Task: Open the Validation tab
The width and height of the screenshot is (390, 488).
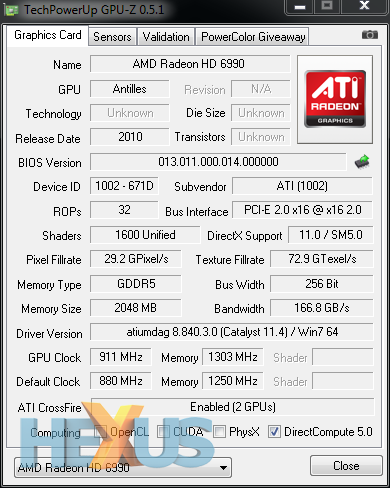Action: [166, 37]
